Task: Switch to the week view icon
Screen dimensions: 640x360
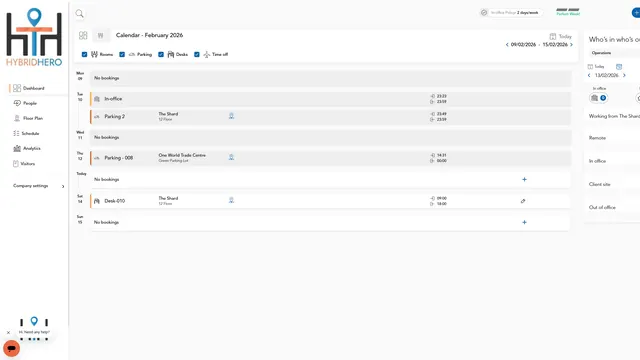Action: [100, 36]
